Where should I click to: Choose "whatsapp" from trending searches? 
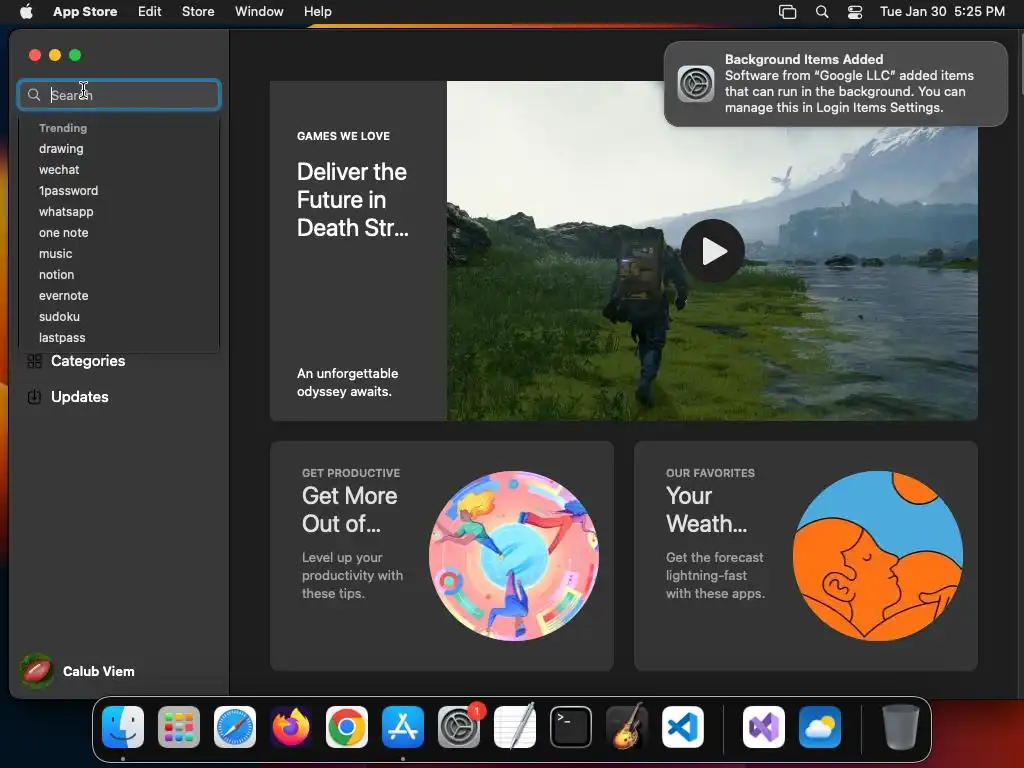coord(66,212)
